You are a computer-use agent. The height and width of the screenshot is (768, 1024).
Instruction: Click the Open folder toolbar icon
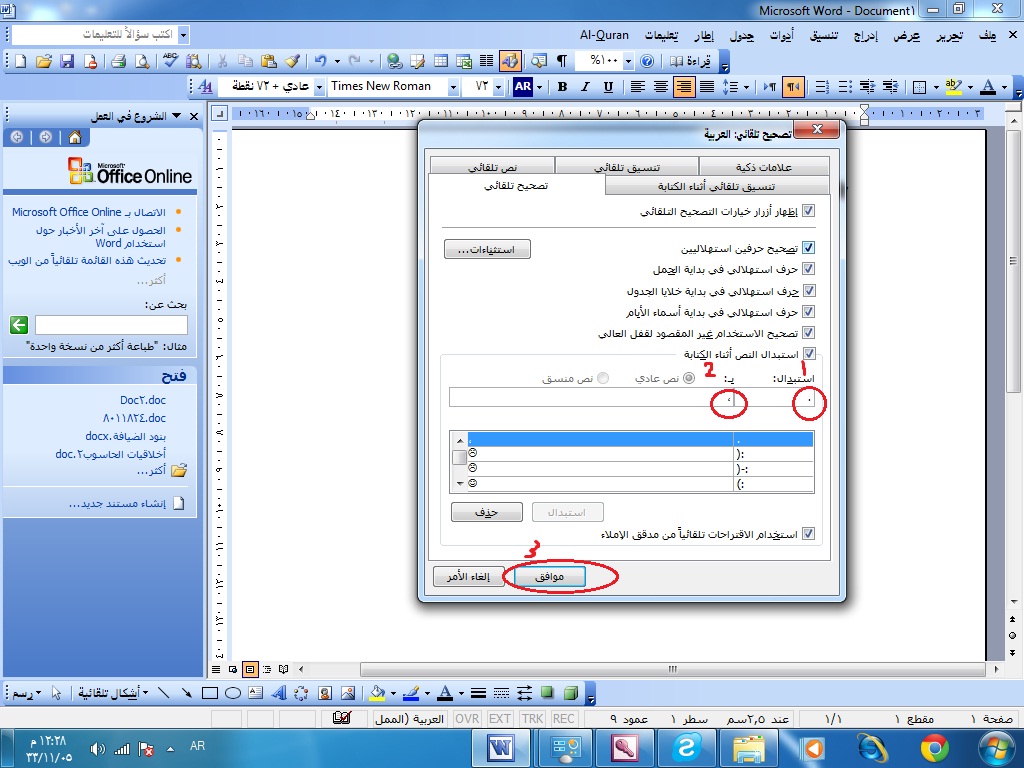click(44, 61)
